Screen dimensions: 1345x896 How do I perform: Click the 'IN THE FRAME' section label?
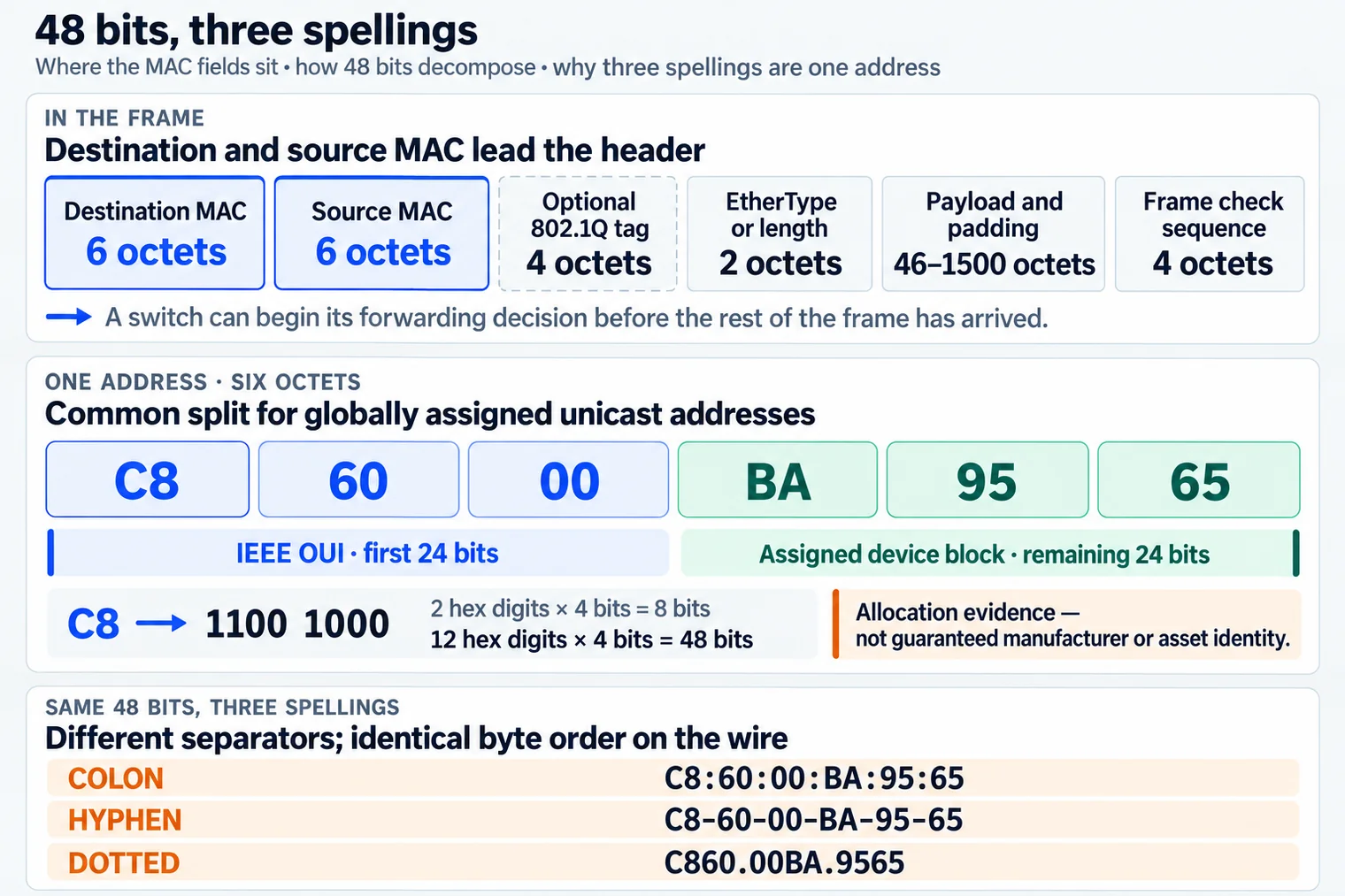tap(125, 118)
